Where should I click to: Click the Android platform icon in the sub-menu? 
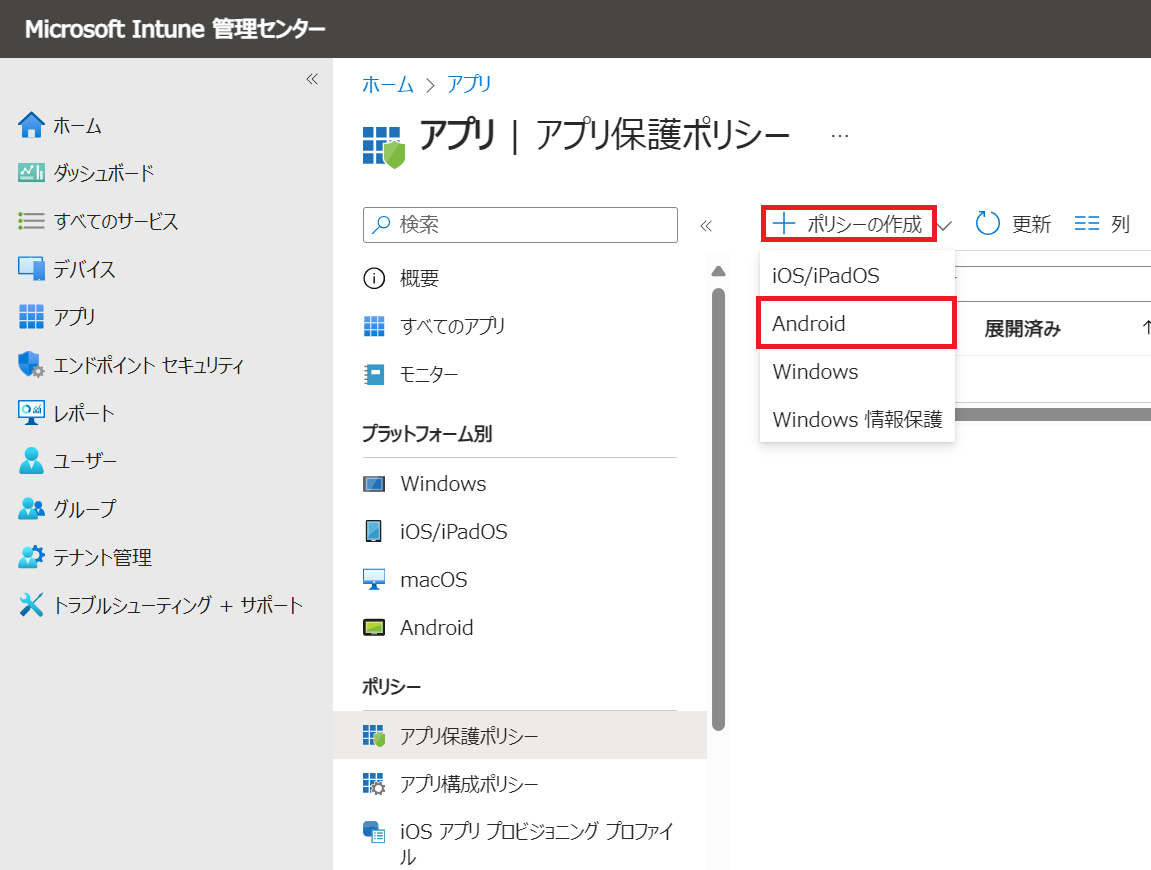pyautogui.click(x=374, y=628)
